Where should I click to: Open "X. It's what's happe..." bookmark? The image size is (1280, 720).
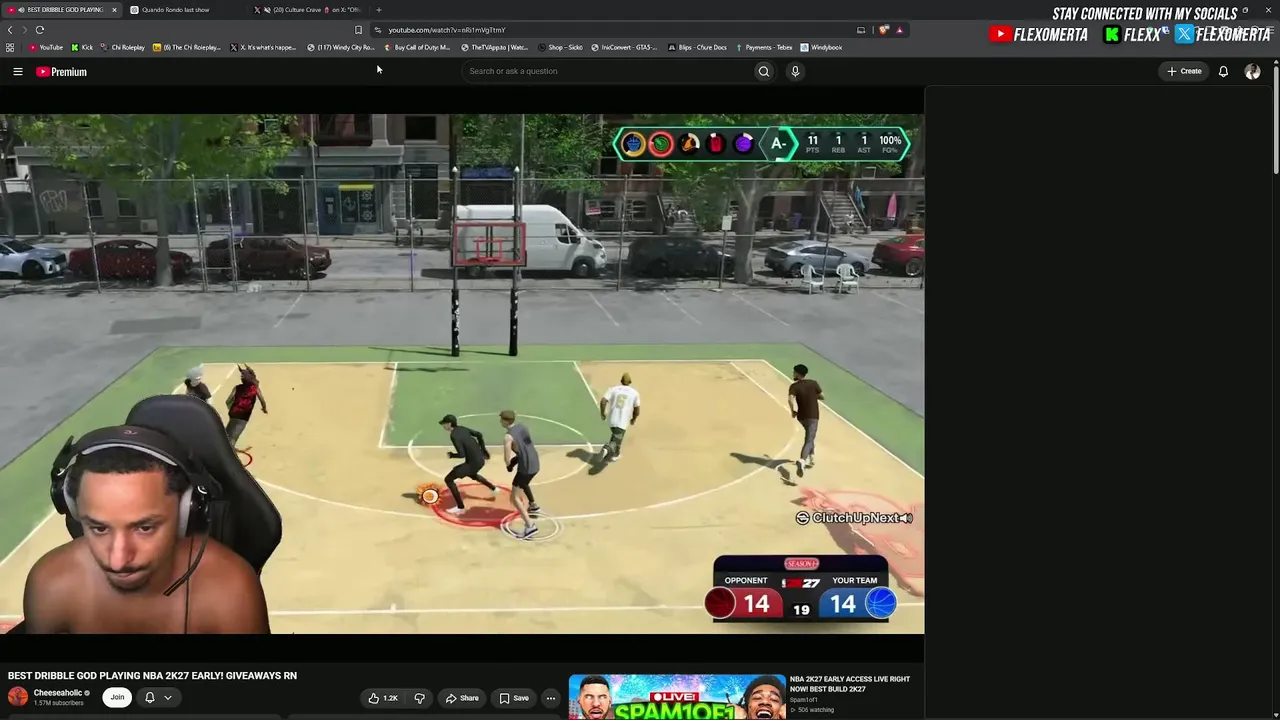tap(264, 48)
